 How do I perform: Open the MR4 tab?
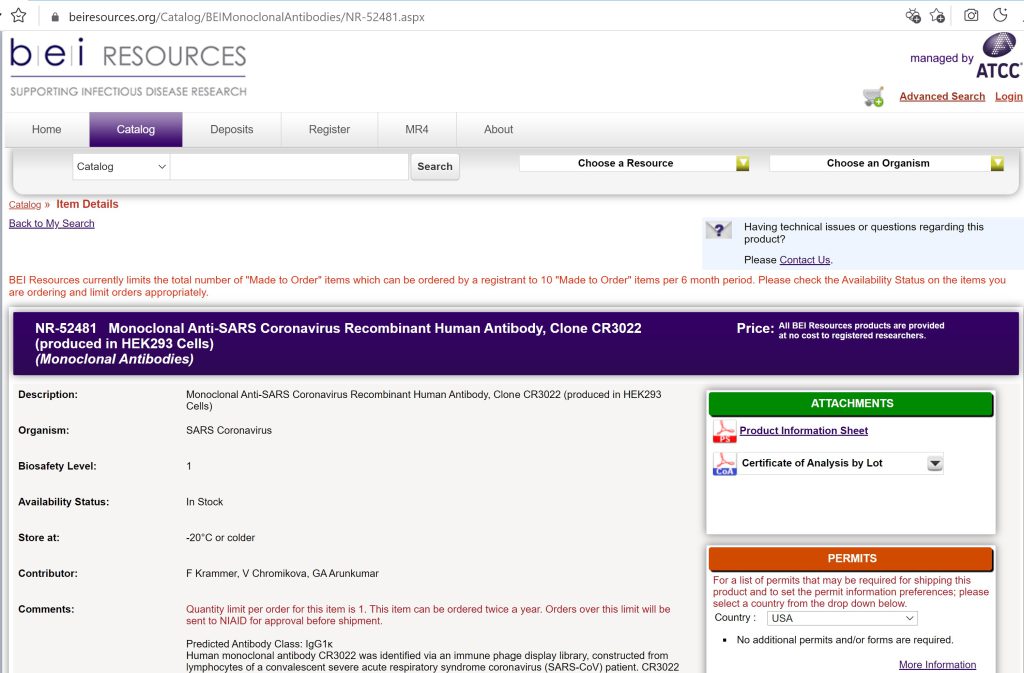click(x=417, y=129)
